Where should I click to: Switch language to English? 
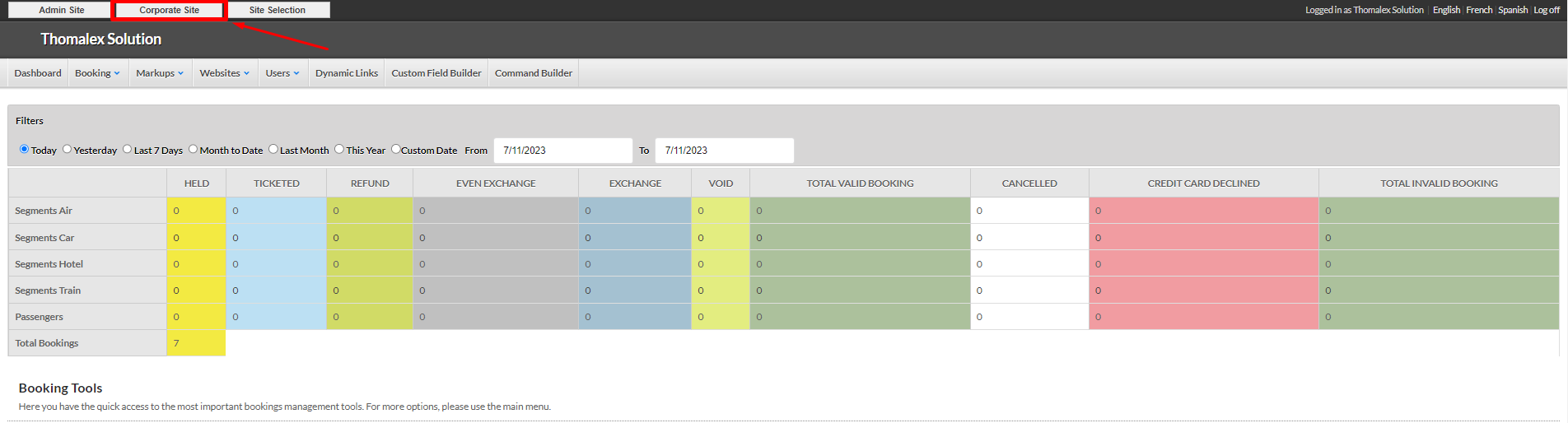pyautogui.click(x=1446, y=10)
